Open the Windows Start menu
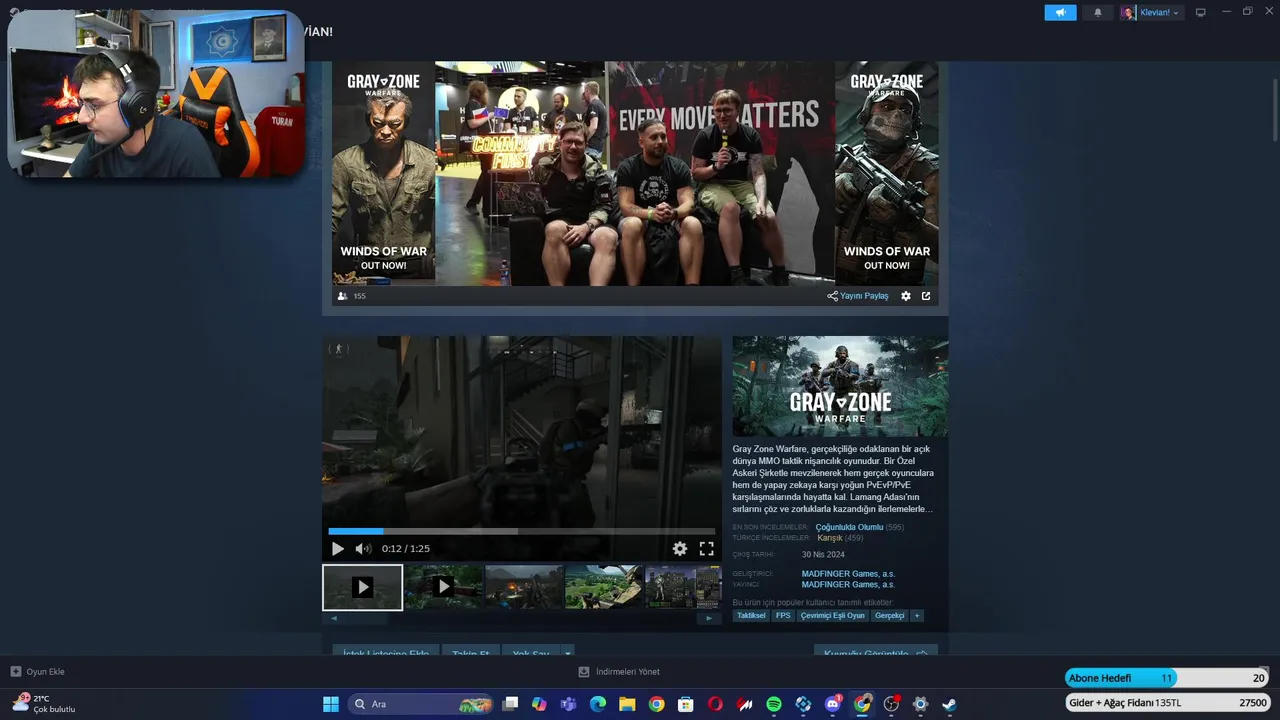The image size is (1280, 720). click(x=331, y=704)
